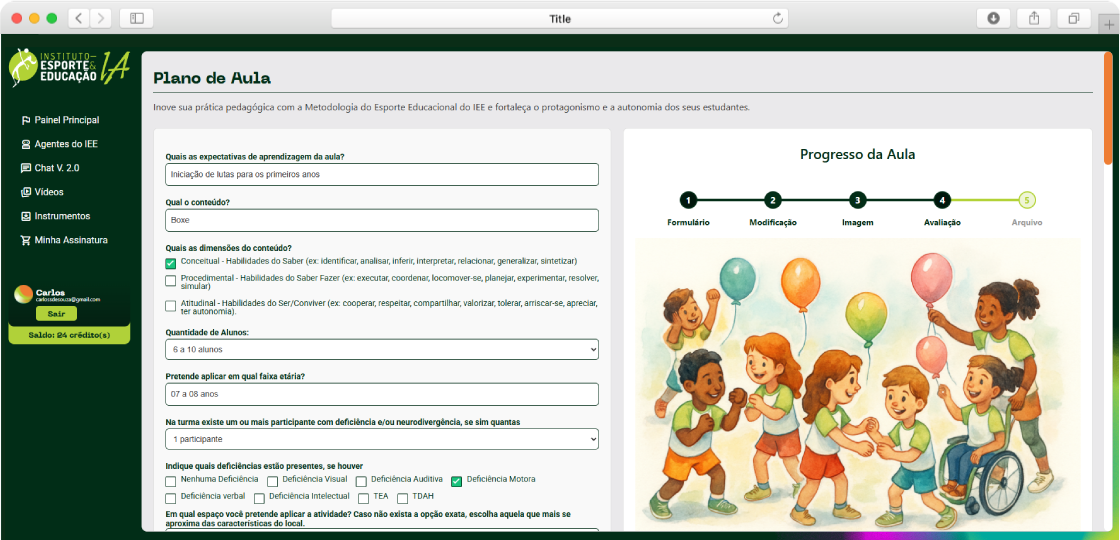The width and height of the screenshot is (1120, 540).
Task: Click the Painel Principal flag icon
Action: coord(26,120)
